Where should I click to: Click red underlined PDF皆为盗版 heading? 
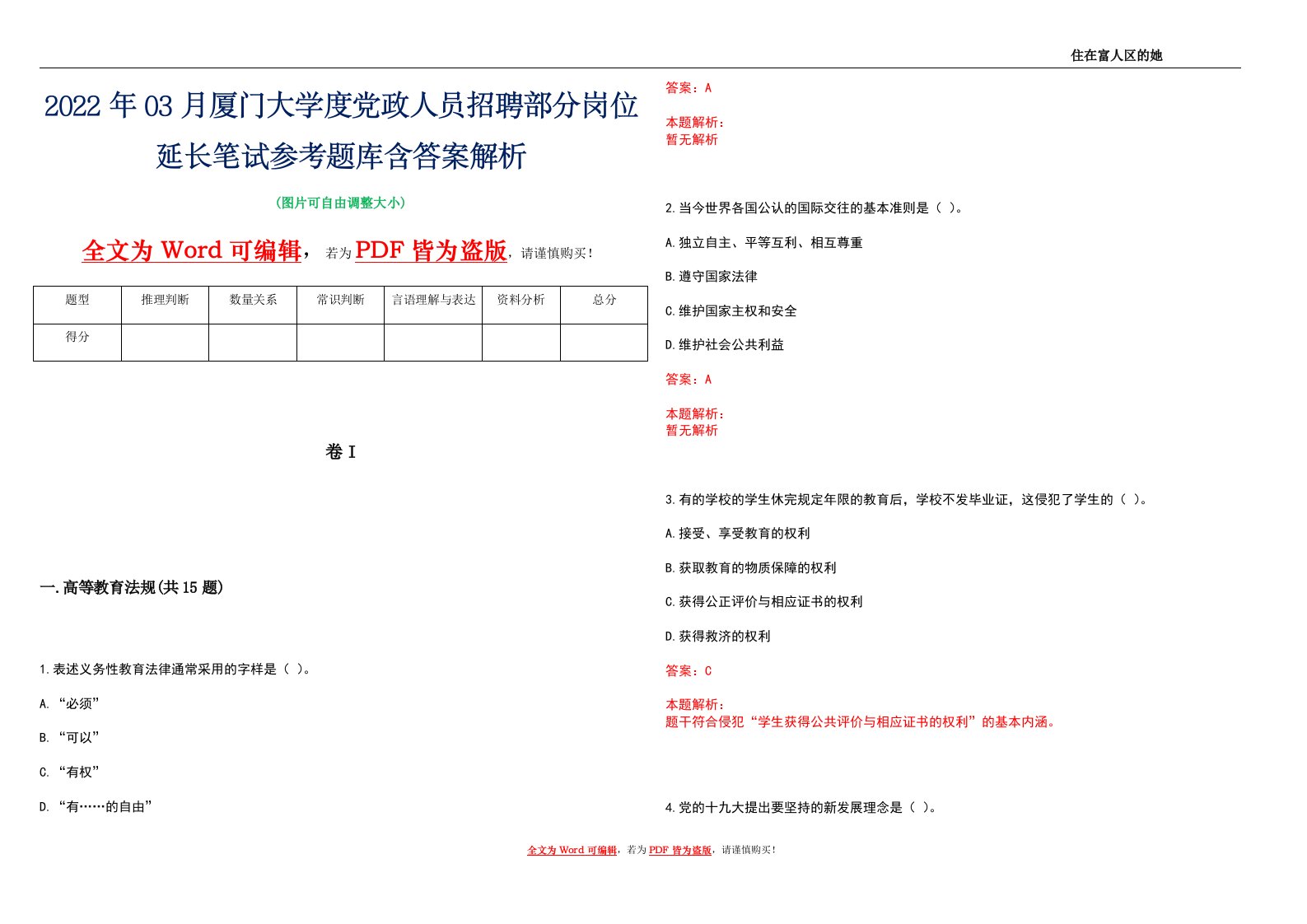pos(431,250)
